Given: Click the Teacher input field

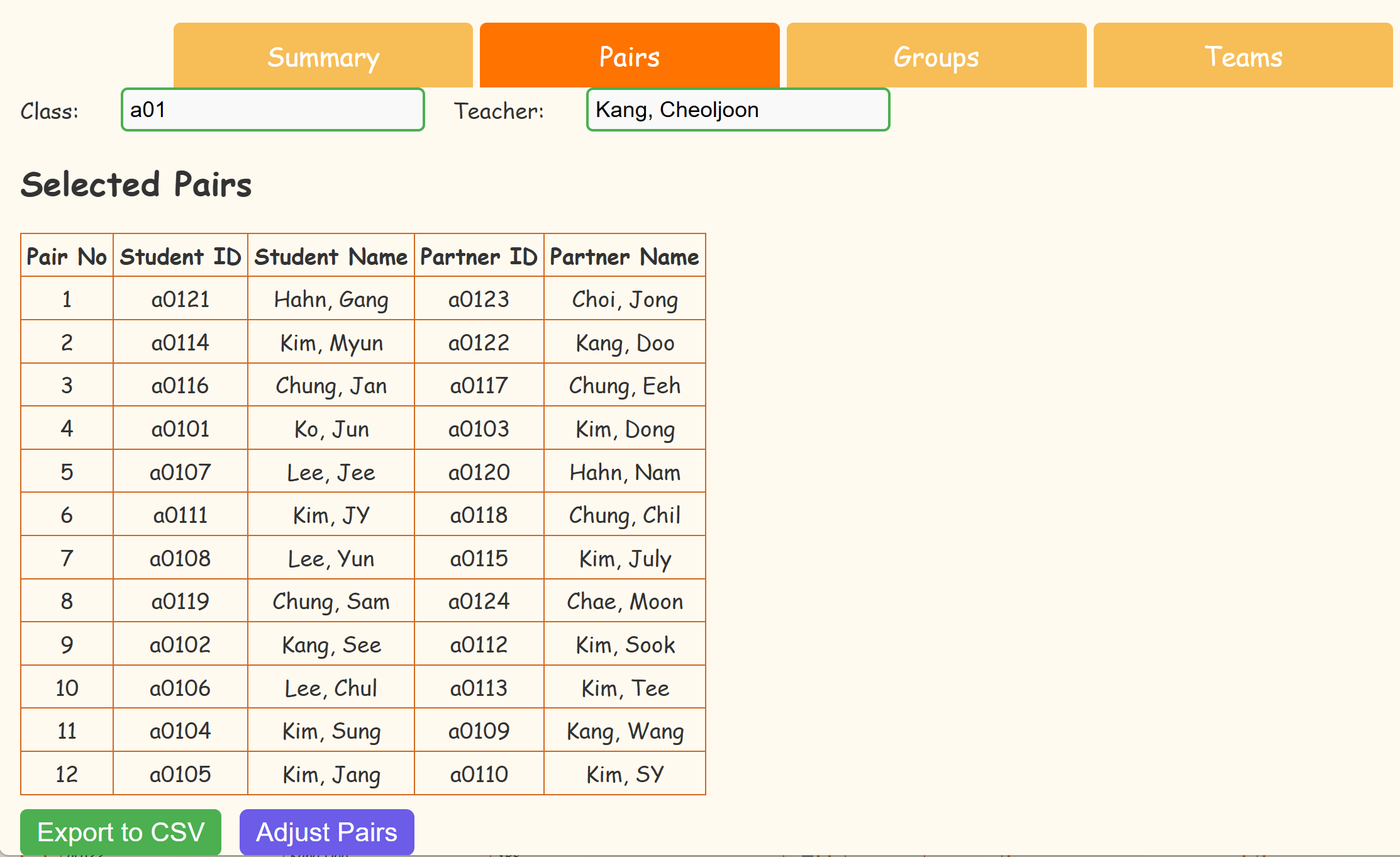Looking at the screenshot, I should pyautogui.click(x=737, y=110).
